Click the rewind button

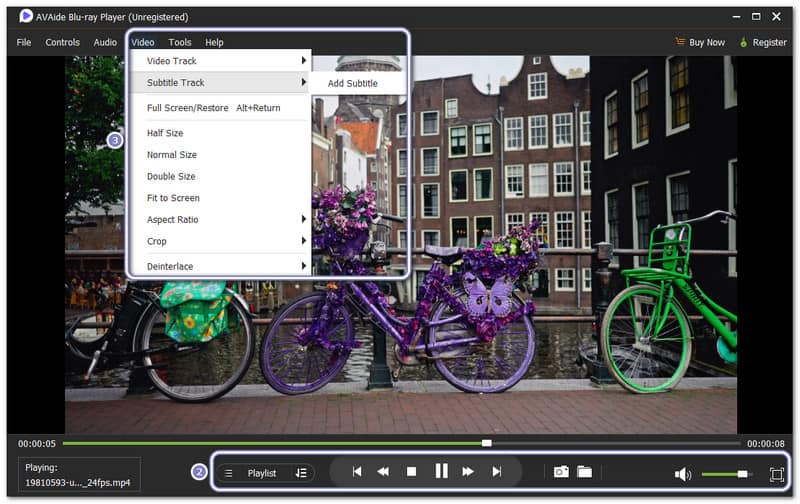[383, 472]
